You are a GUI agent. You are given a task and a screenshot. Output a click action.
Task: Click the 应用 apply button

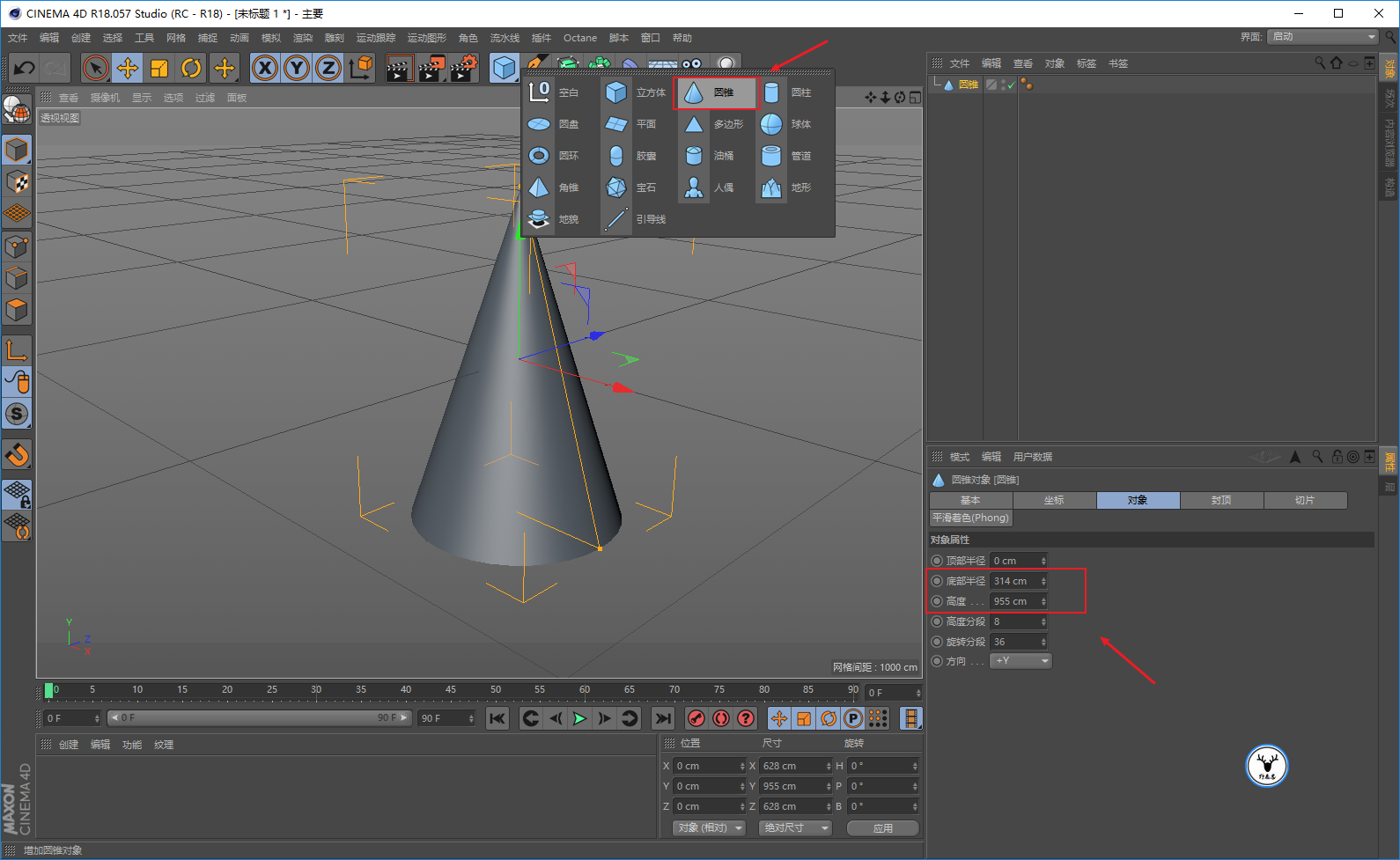point(883,828)
